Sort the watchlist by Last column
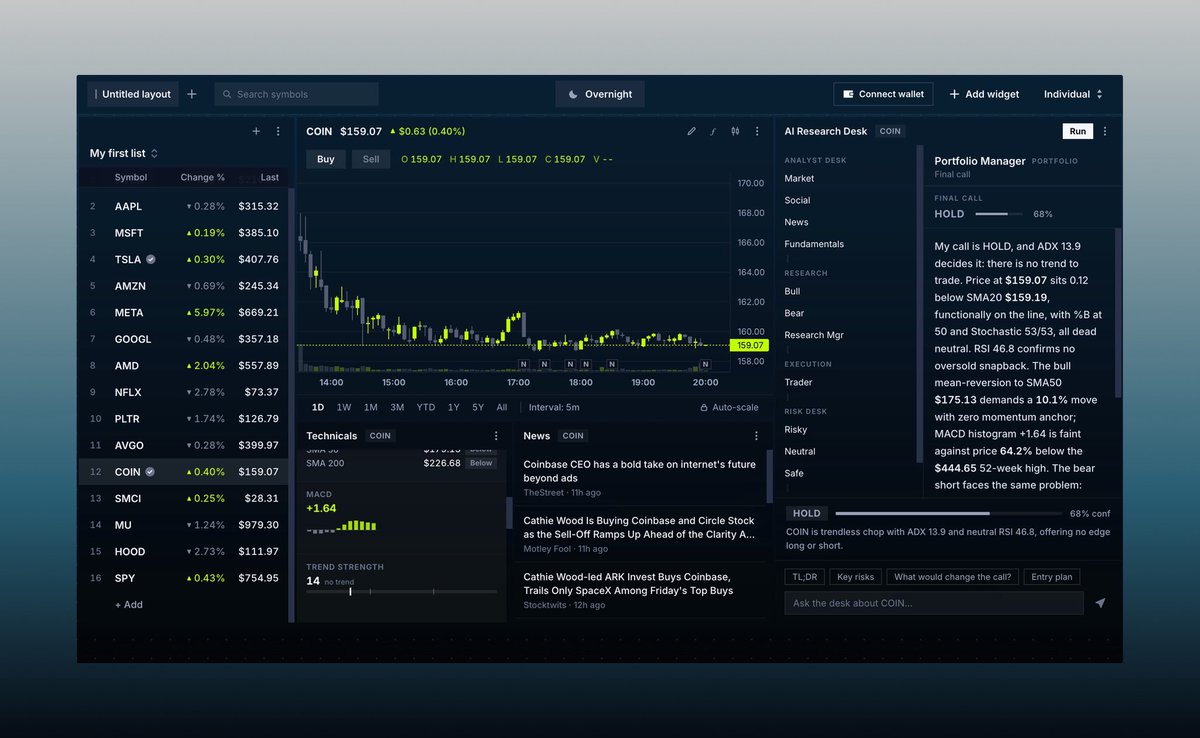The image size is (1200, 738). (269, 177)
